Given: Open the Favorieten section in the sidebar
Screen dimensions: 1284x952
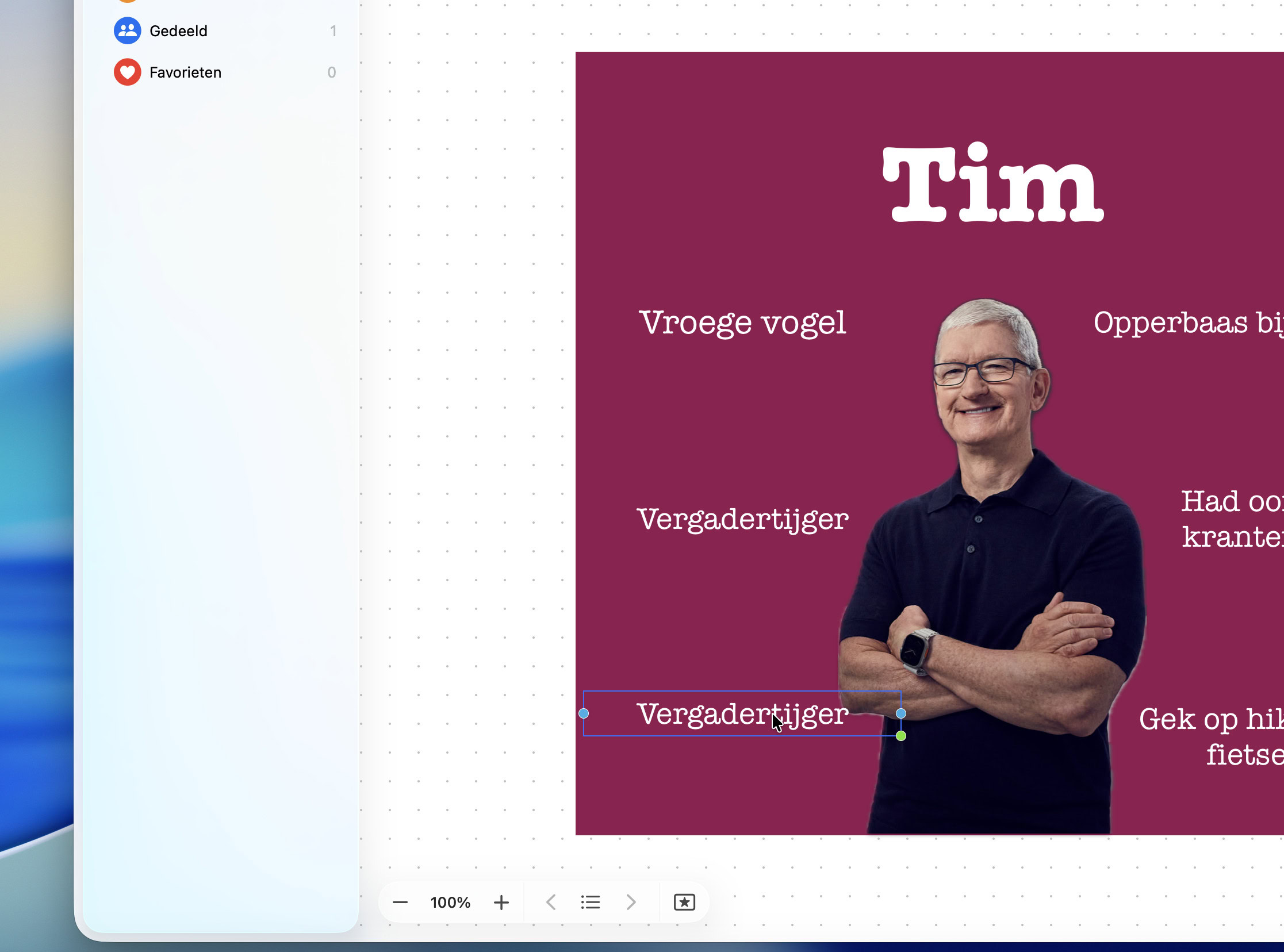Looking at the screenshot, I should tap(185, 72).
